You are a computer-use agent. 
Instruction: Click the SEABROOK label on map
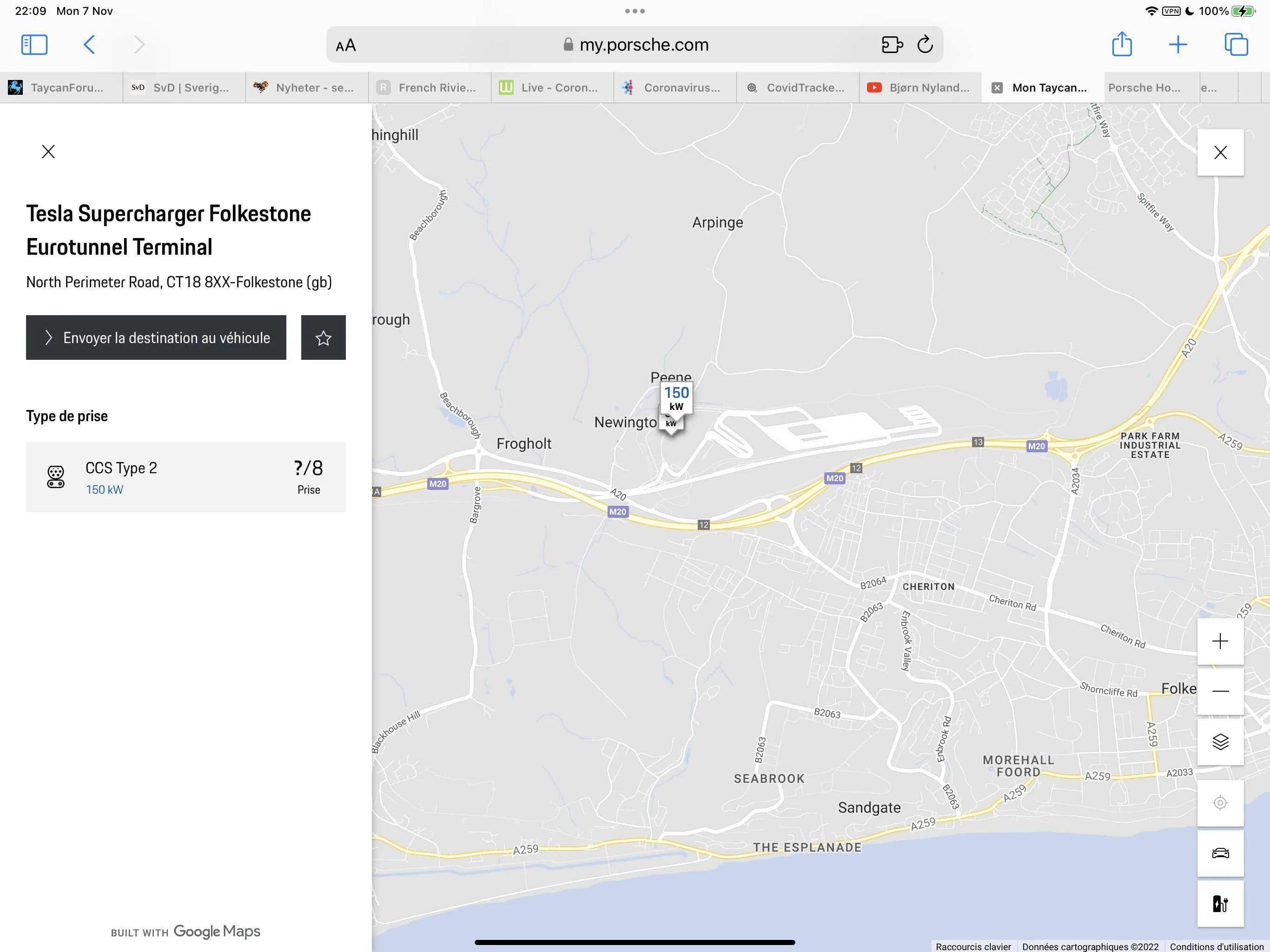click(769, 779)
